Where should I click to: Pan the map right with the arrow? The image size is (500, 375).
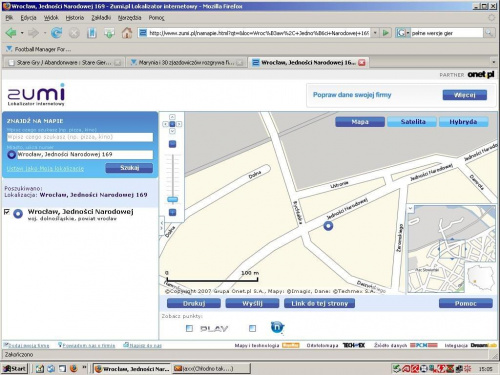(x=179, y=124)
